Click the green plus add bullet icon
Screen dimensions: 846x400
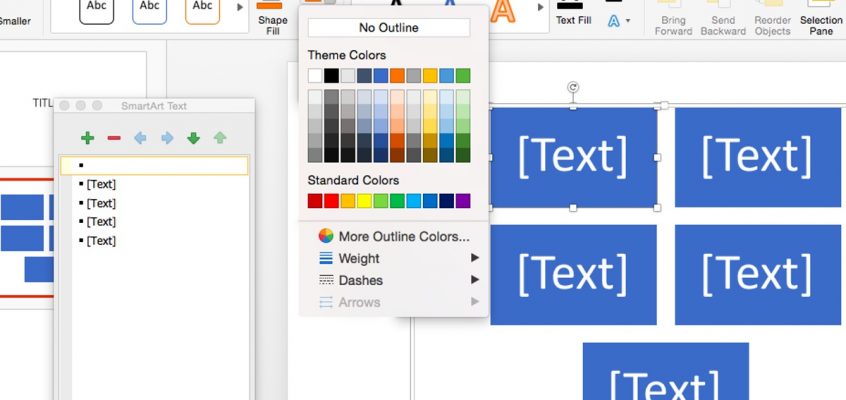87,138
